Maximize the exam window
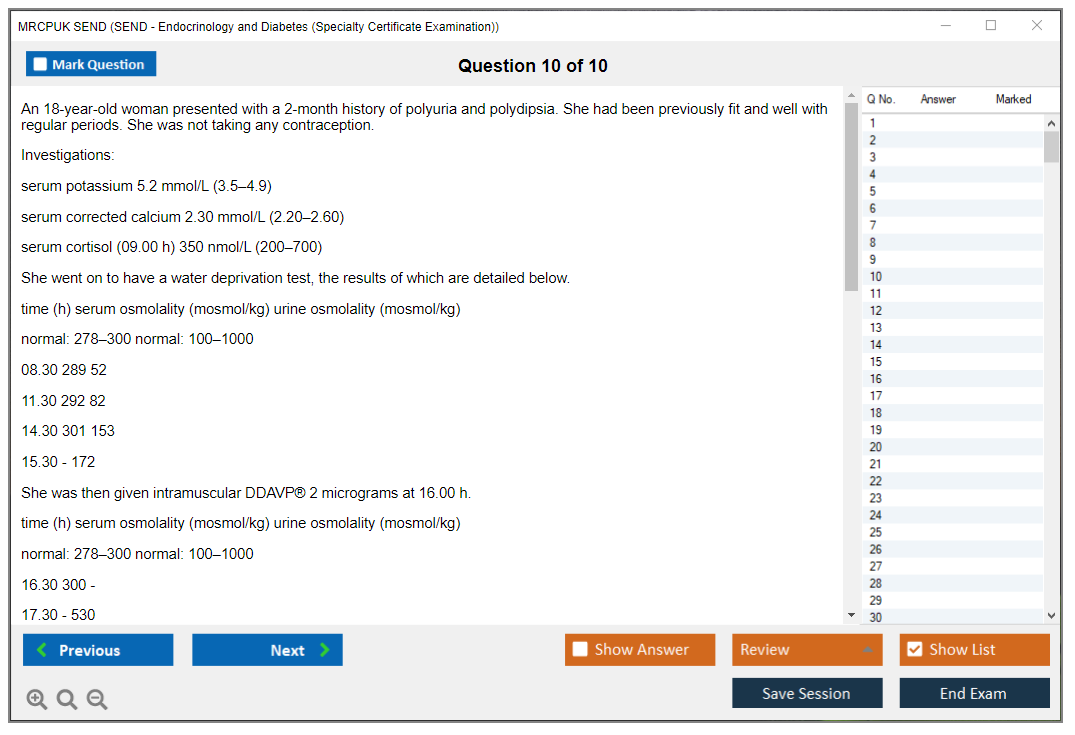Viewport: 1075px width, 735px height. (991, 26)
